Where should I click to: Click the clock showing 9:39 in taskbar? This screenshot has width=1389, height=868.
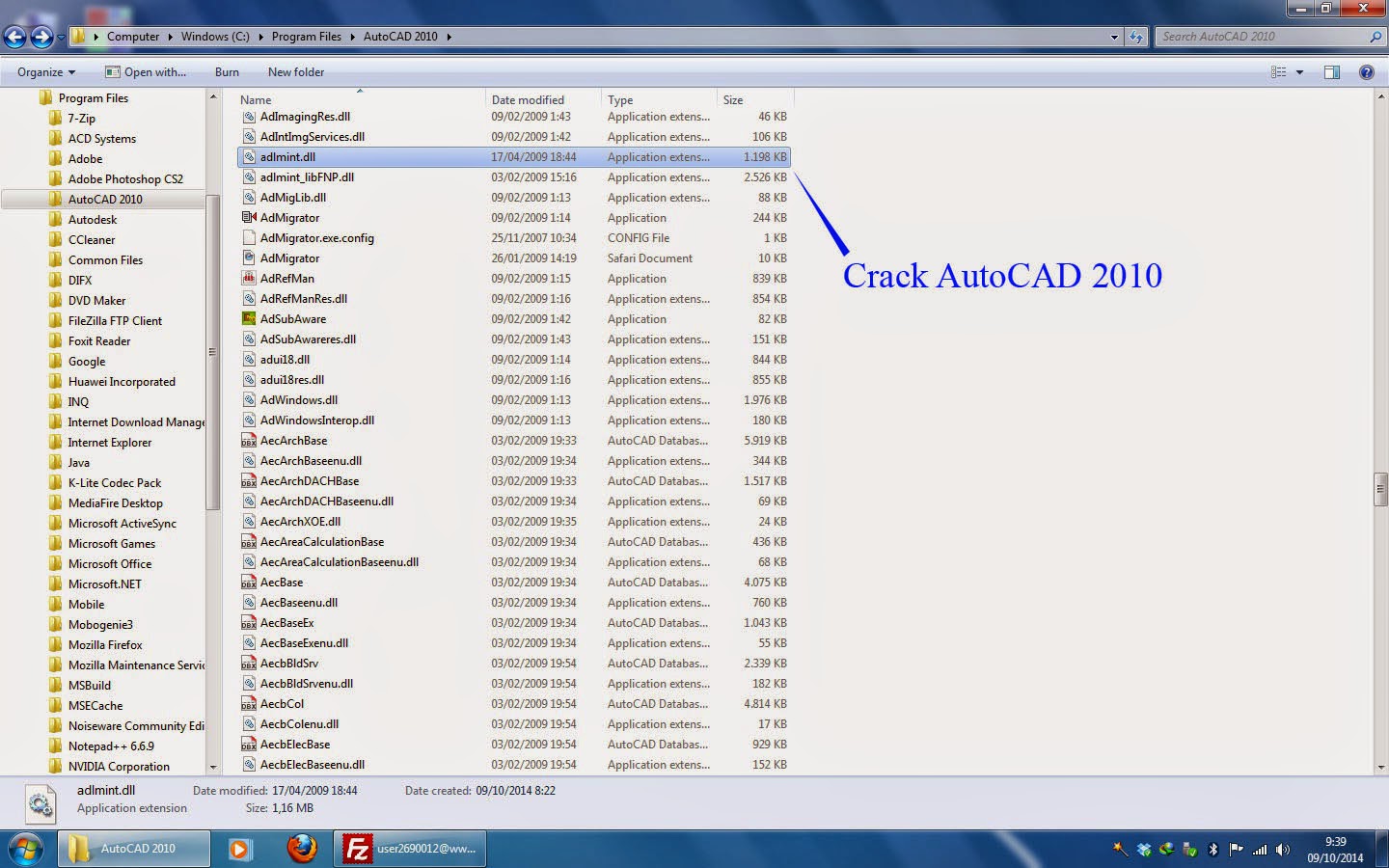pyautogui.click(x=1335, y=842)
